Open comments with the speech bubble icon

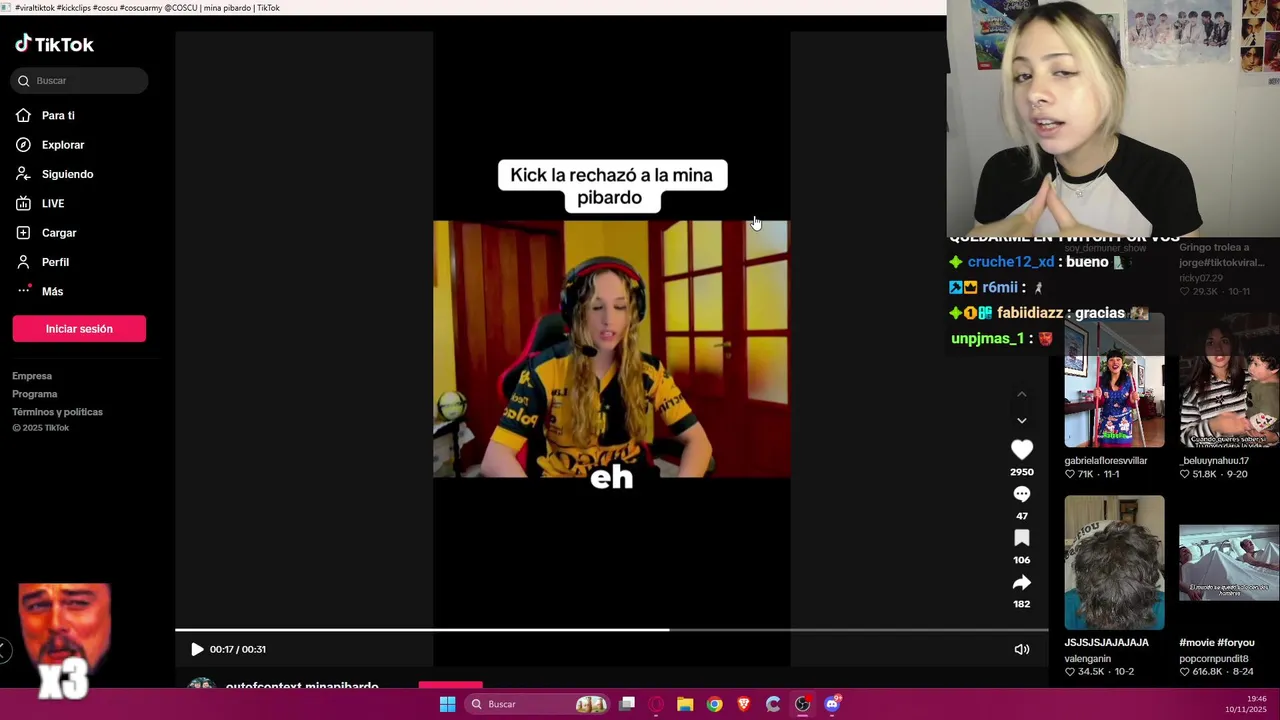coord(1021,494)
